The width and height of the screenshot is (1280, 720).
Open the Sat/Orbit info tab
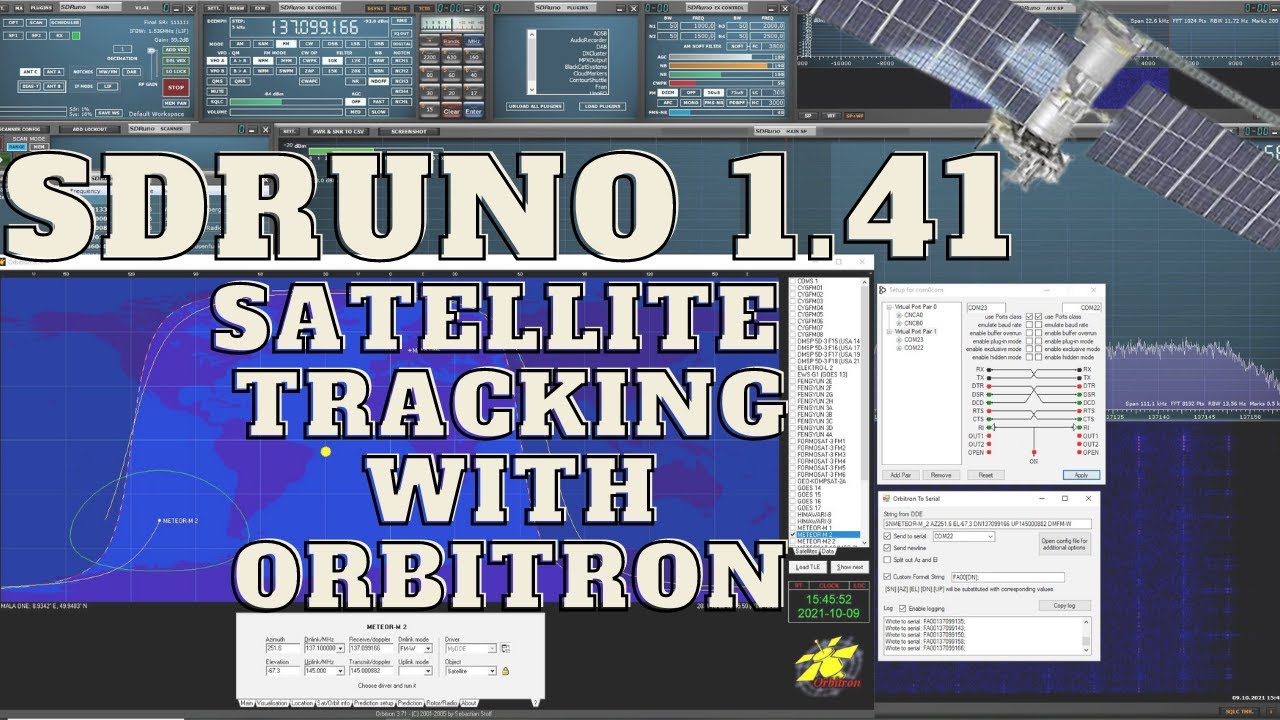pos(334,703)
